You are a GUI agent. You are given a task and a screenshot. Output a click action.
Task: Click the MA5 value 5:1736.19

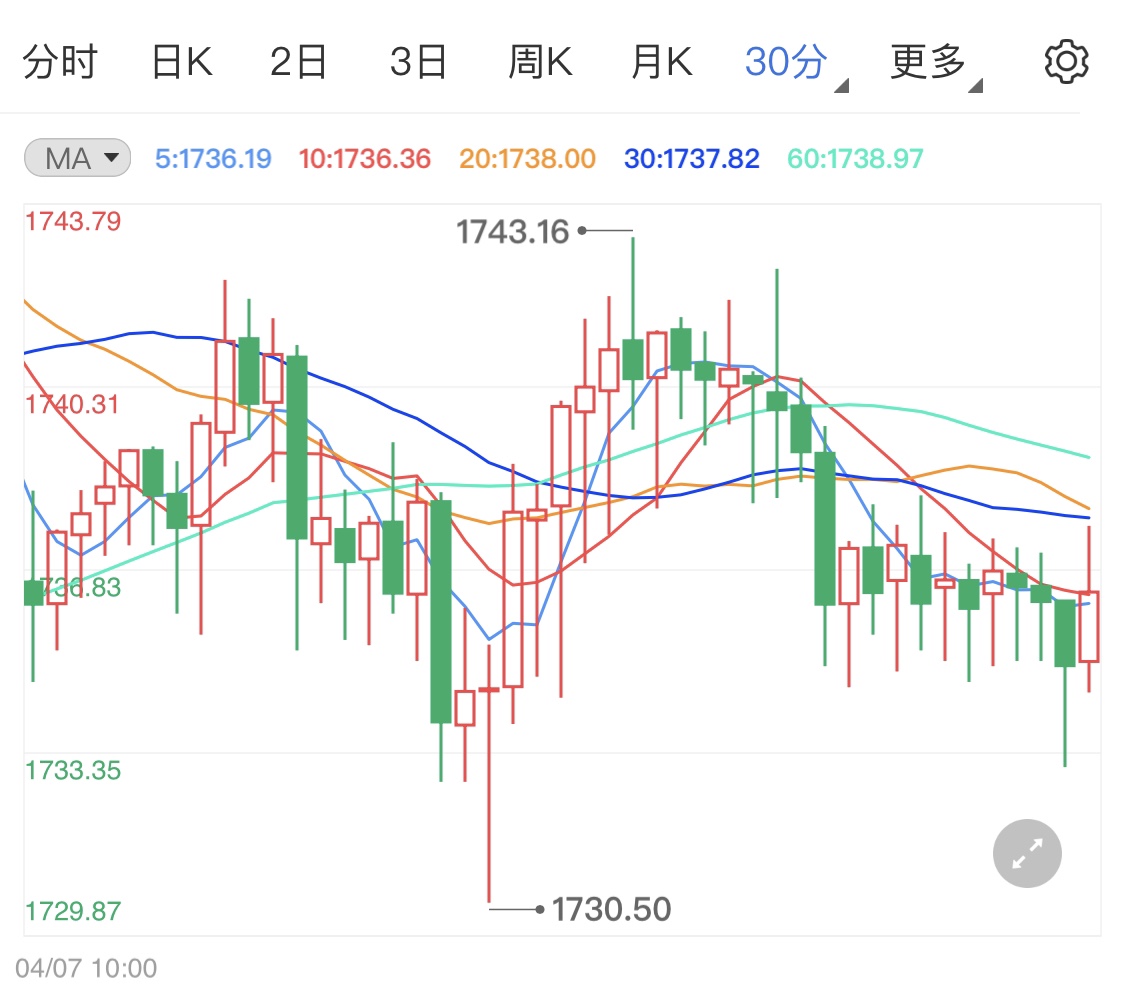[x=213, y=159]
